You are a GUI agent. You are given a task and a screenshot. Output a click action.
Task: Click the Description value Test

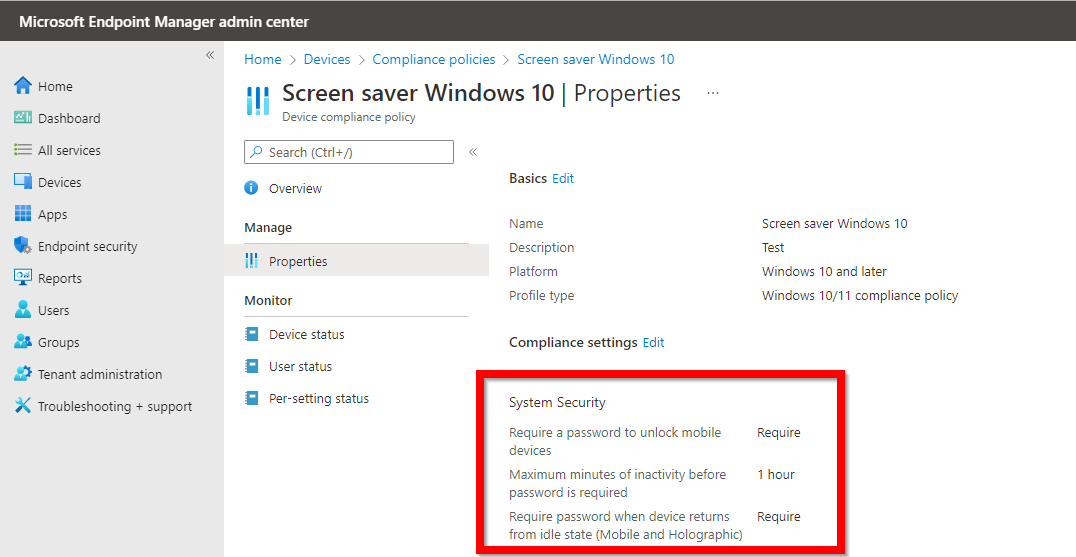(773, 248)
